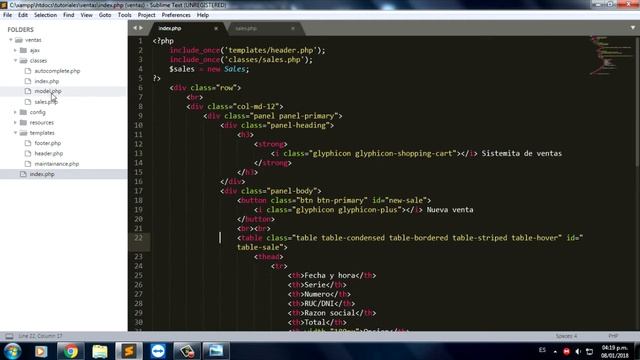Click the ES language indicator
Screen dimensions: 640x360
tap(542, 350)
